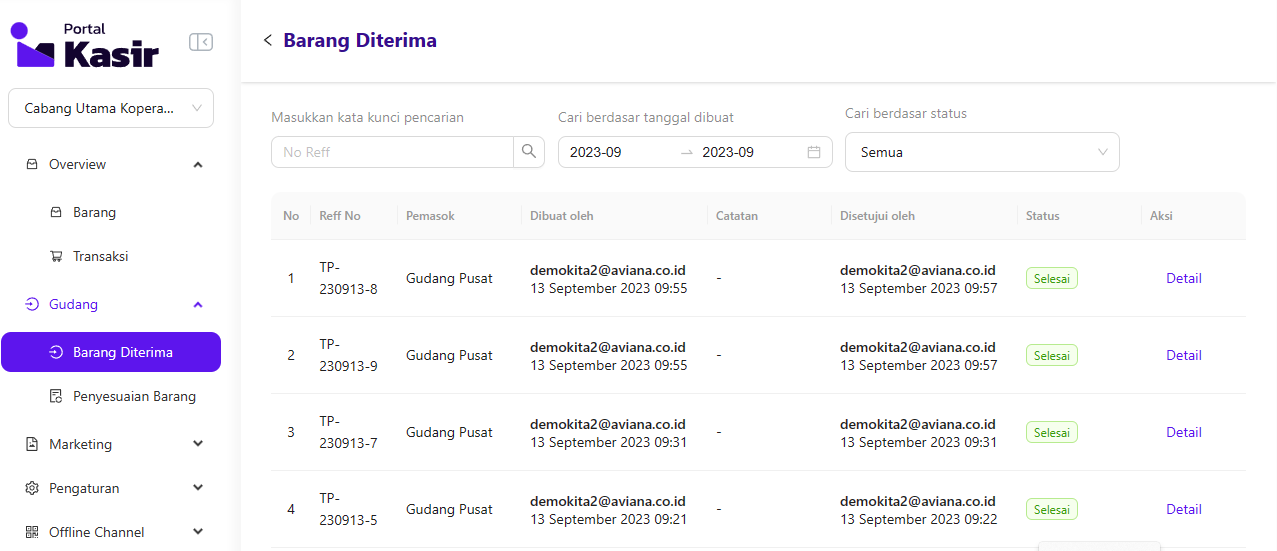Click the Portal Kasir logo

coord(85,45)
